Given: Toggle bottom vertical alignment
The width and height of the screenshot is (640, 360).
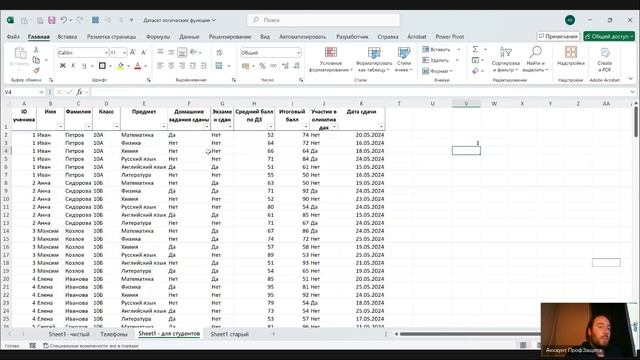Looking at the screenshot, I should [182, 52].
